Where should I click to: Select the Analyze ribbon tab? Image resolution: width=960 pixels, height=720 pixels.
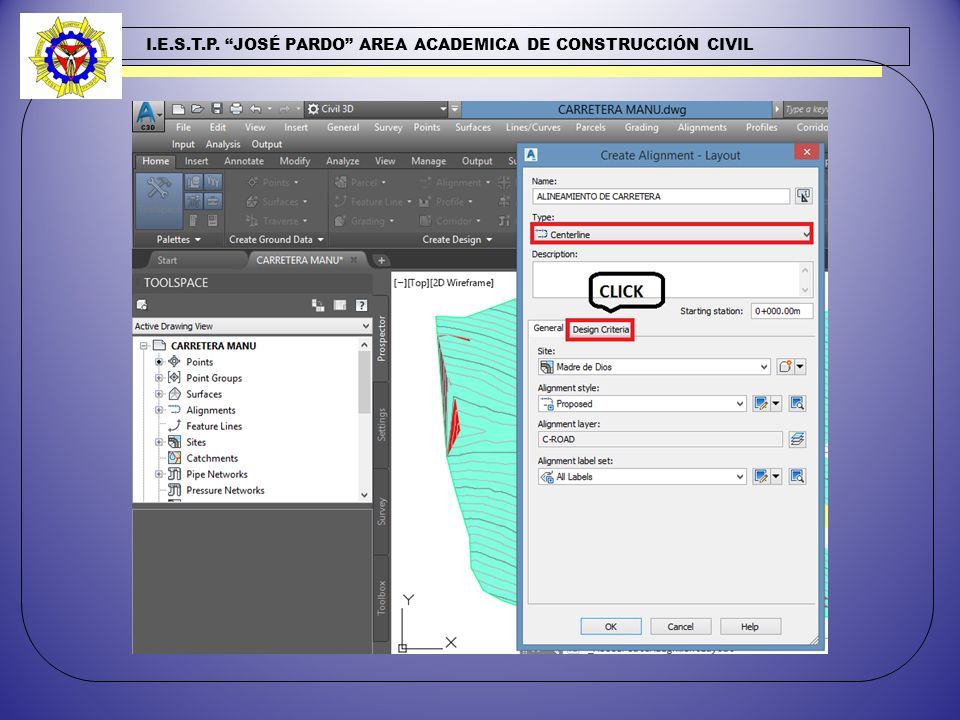[x=342, y=161]
